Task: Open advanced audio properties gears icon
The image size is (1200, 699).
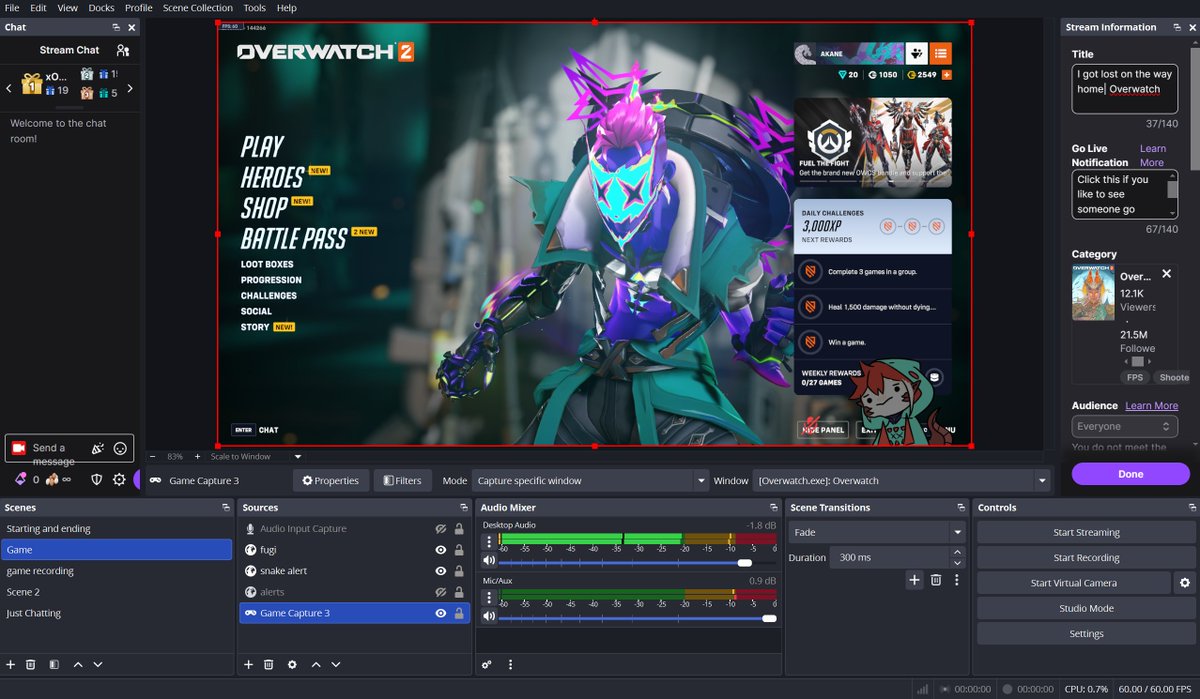Action: pyautogui.click(x=487, y=664)
